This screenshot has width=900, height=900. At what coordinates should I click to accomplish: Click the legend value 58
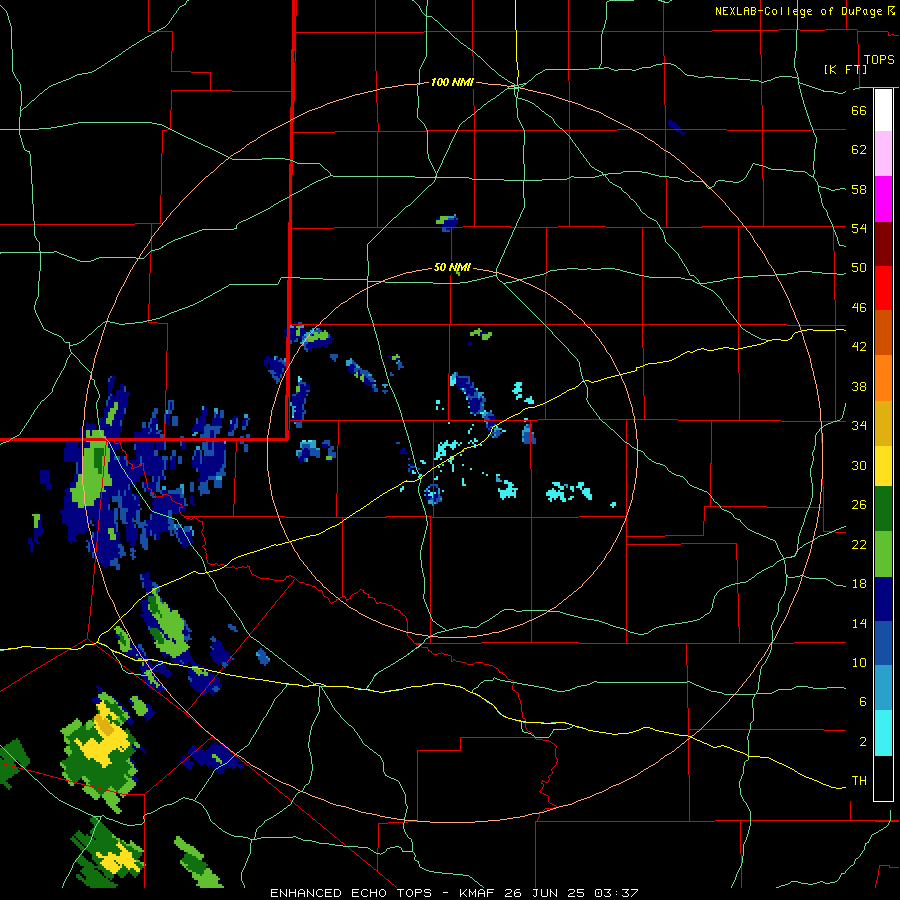859,189
